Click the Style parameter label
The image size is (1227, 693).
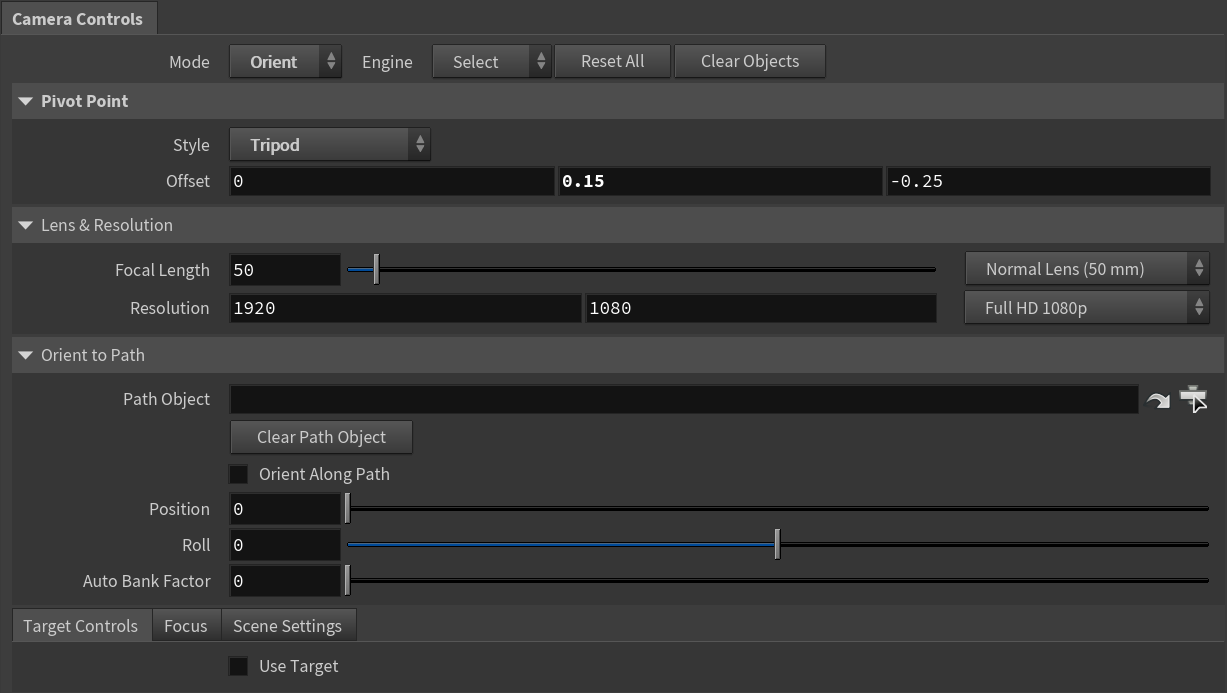pyautogui.click(x=191, y=145)
